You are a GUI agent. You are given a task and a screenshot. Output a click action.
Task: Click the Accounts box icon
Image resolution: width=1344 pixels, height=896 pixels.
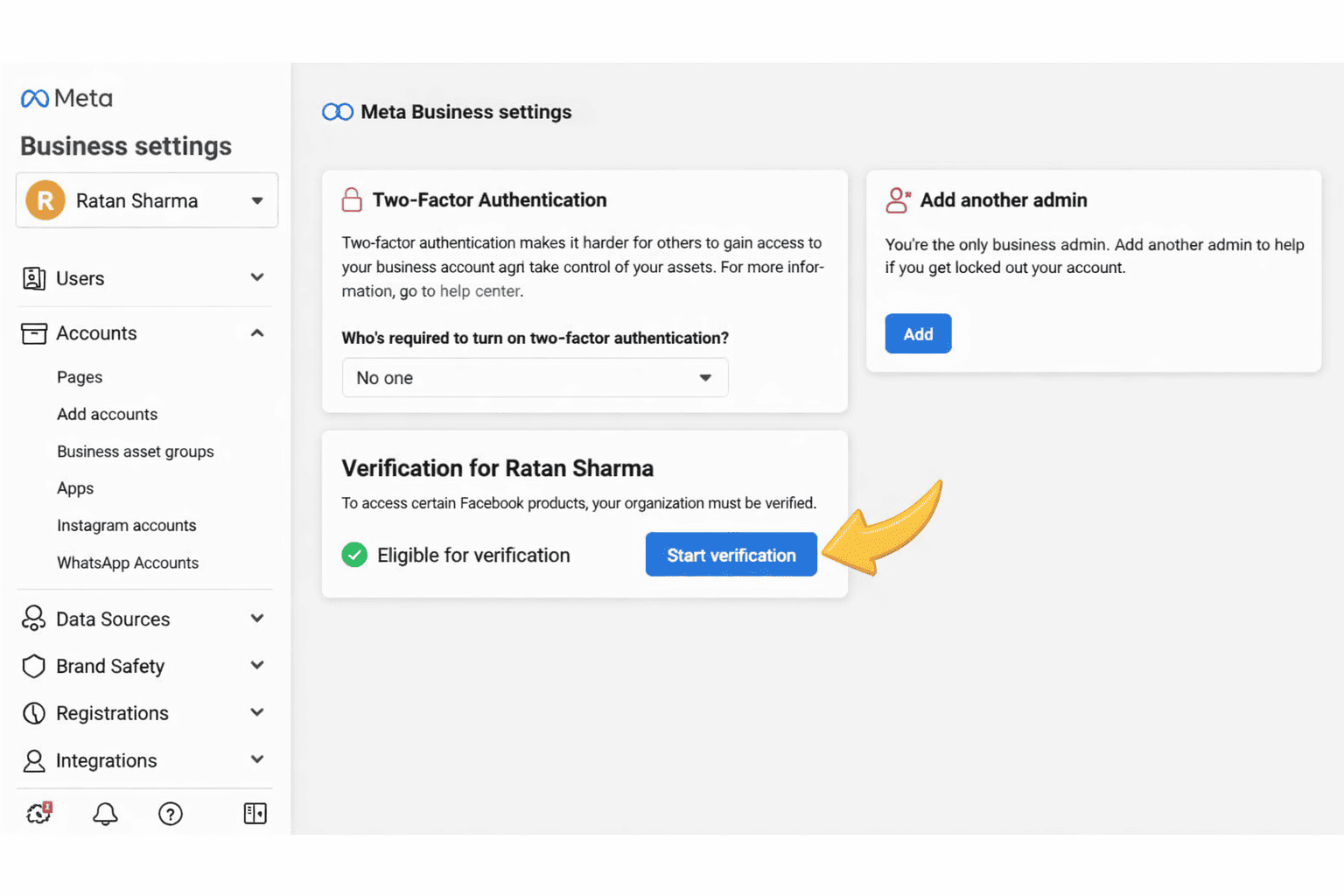[x=33, y=333]
